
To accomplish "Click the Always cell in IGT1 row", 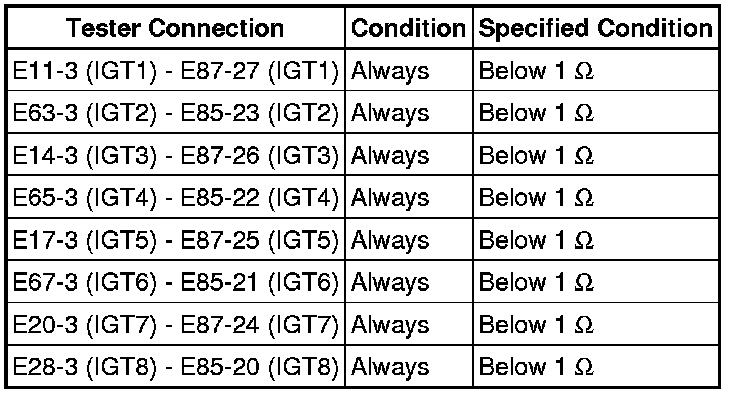I will tap(409, 70).
